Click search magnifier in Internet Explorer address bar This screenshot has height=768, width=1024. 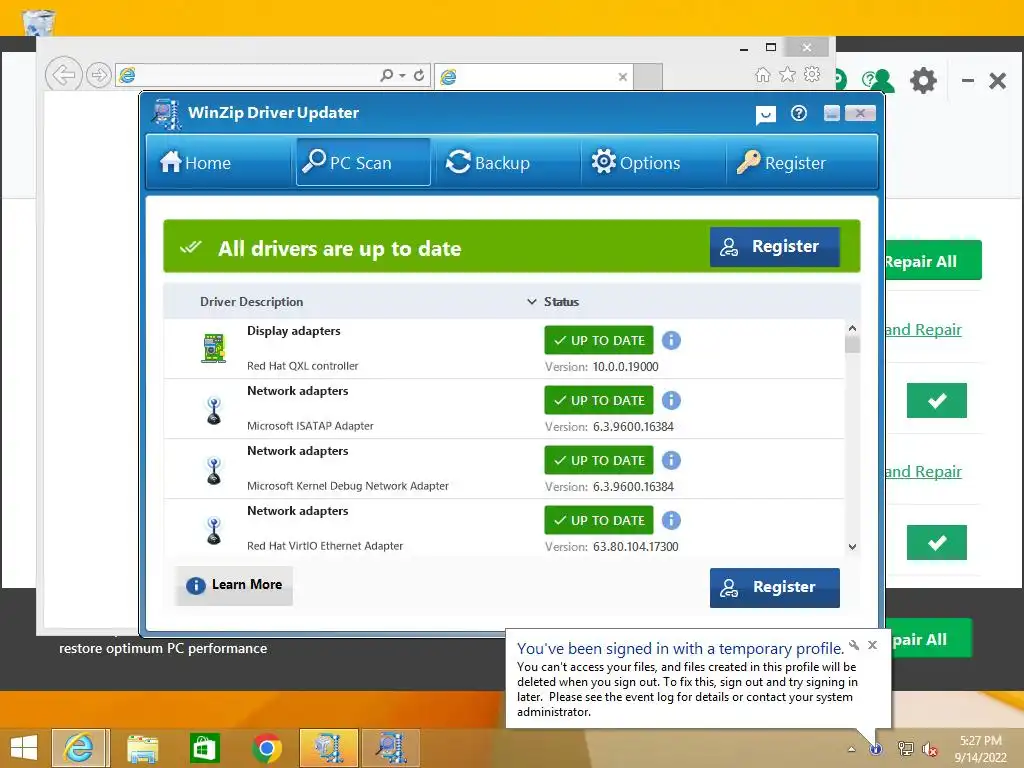(x=387, y=76)
